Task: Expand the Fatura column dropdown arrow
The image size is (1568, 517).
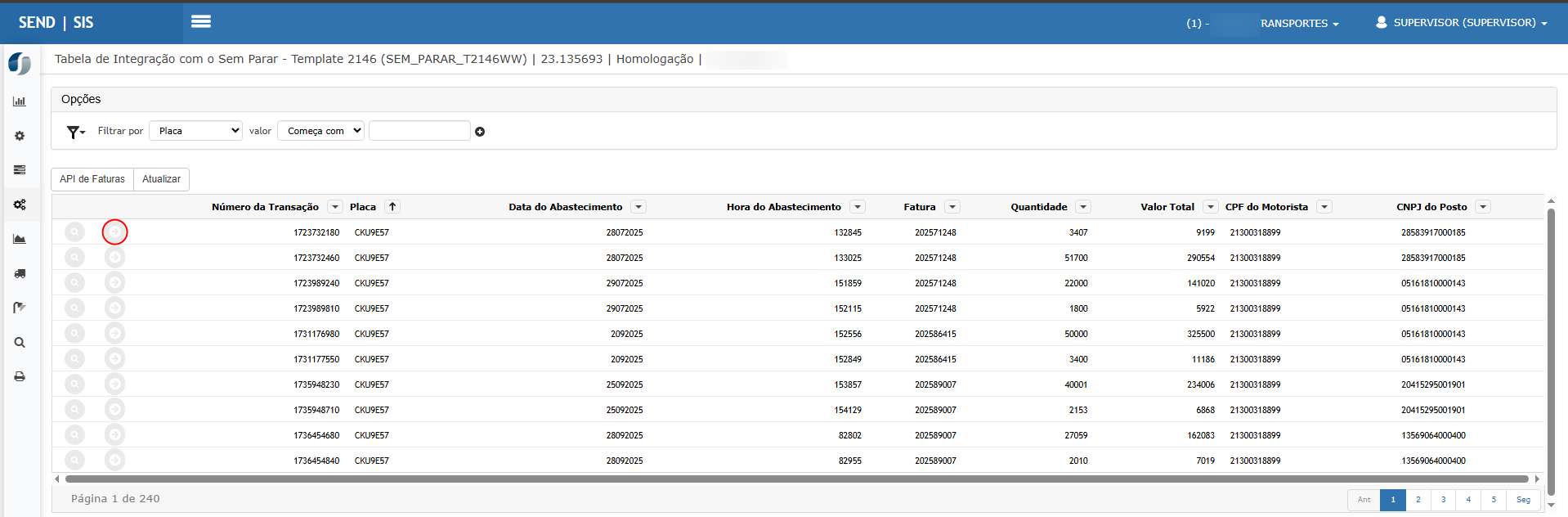Action: [x=952, y=207]
